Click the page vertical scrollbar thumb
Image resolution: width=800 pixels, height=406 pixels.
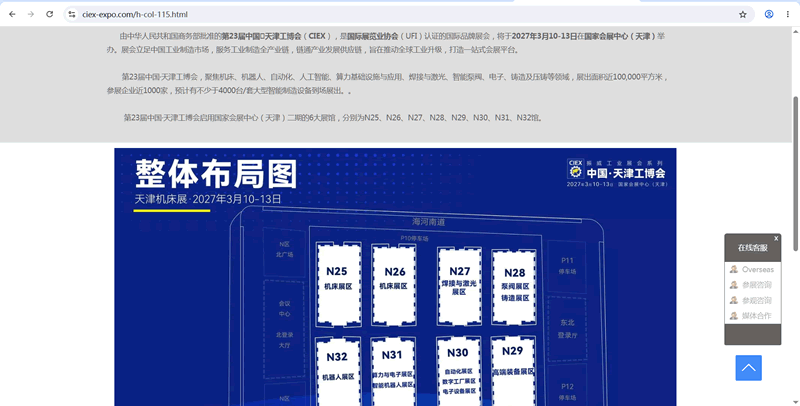pyautogui.click(x=795, y=173)
